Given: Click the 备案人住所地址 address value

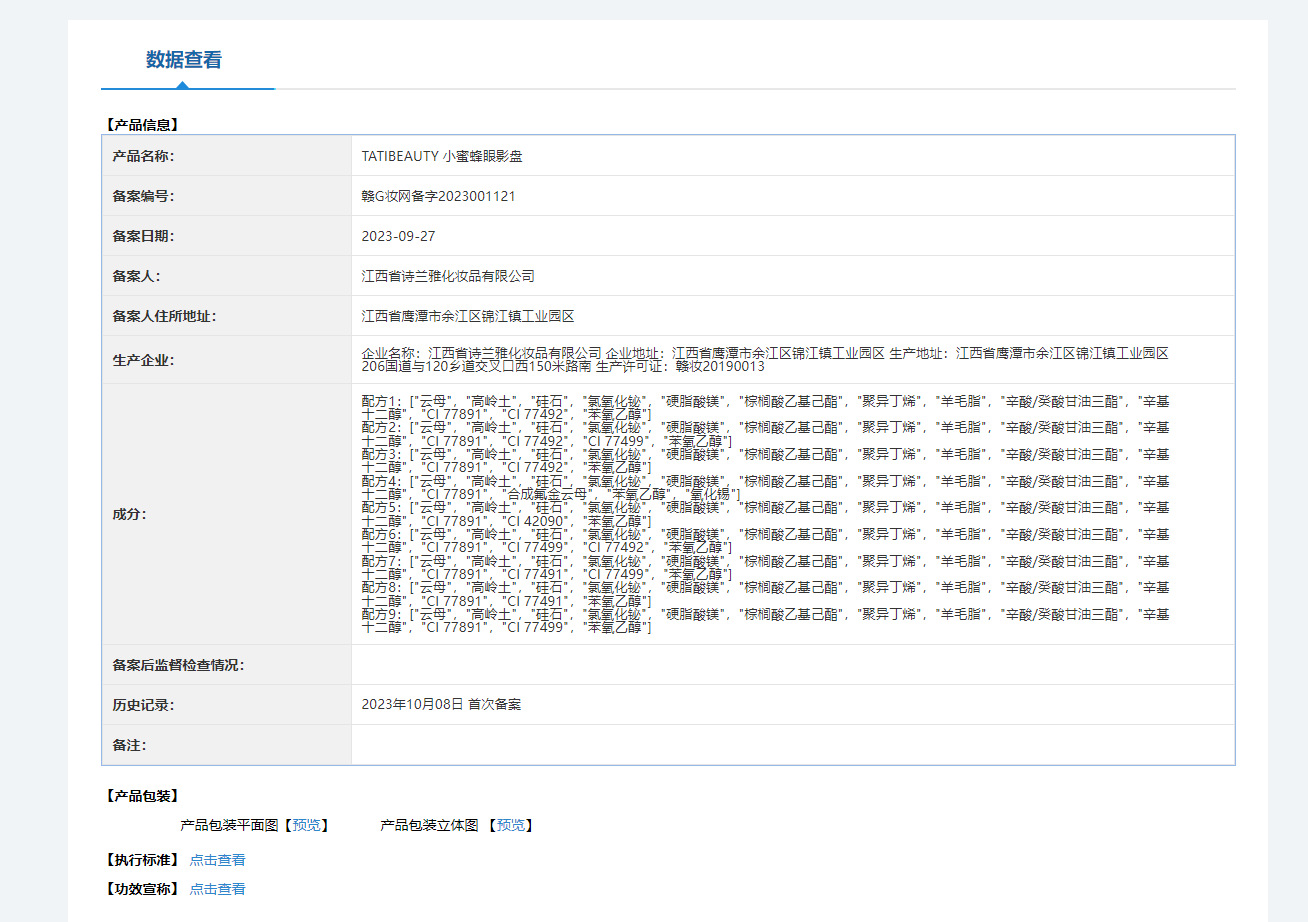Looking at the screenshot, I should [x=468, y=316].
